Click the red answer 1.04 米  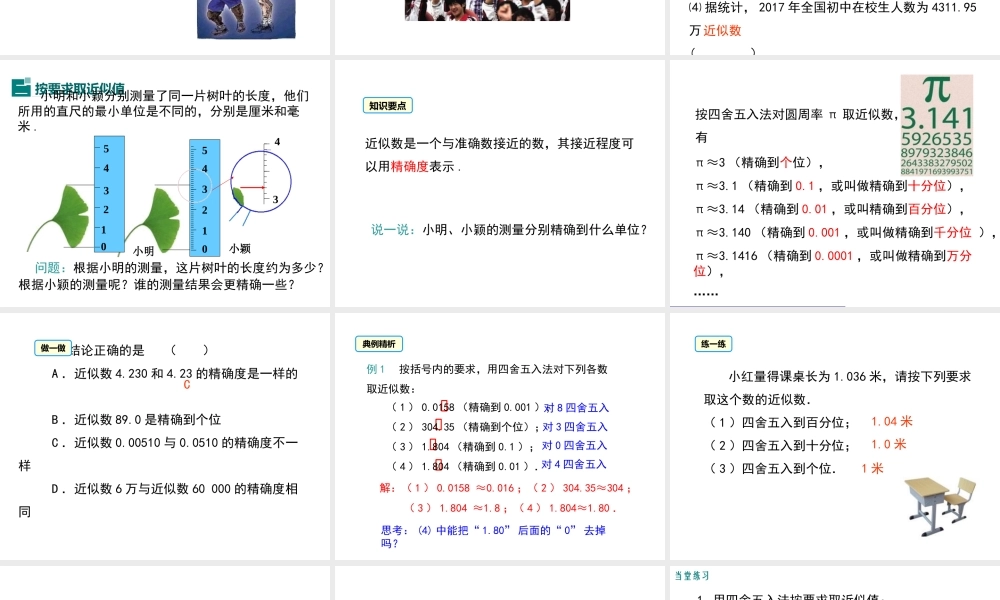pyautogui.click(x=892, y=421)
